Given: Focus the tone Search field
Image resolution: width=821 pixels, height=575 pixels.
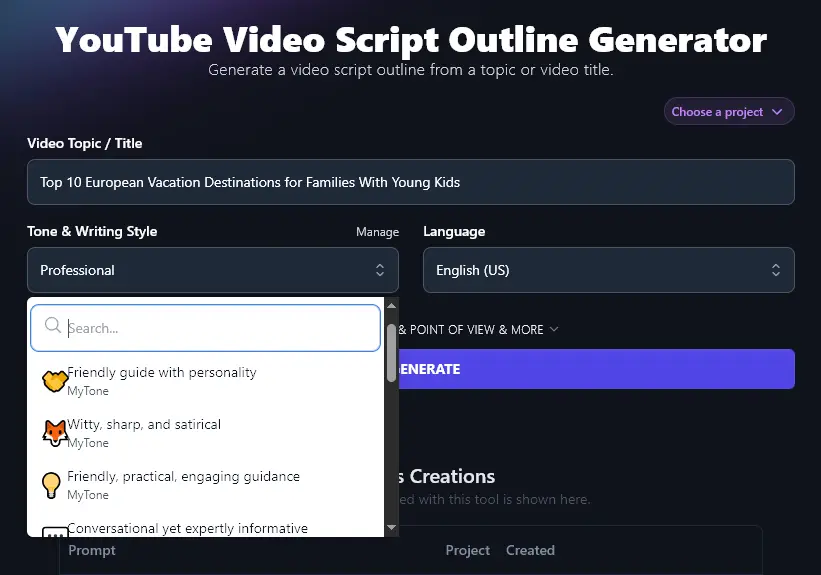Looking at the screenshot, I should pos(205,328).
